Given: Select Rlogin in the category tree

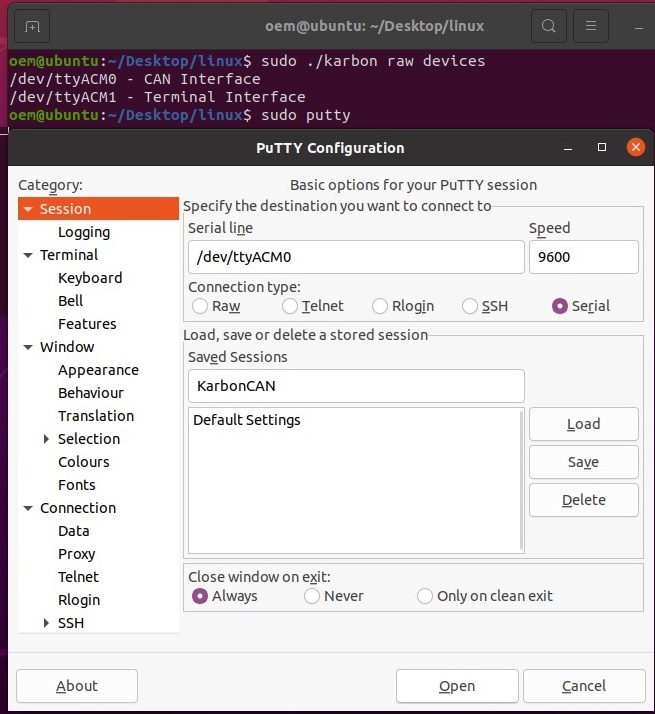Looking at the screenshot, I should tap(79, 600).
